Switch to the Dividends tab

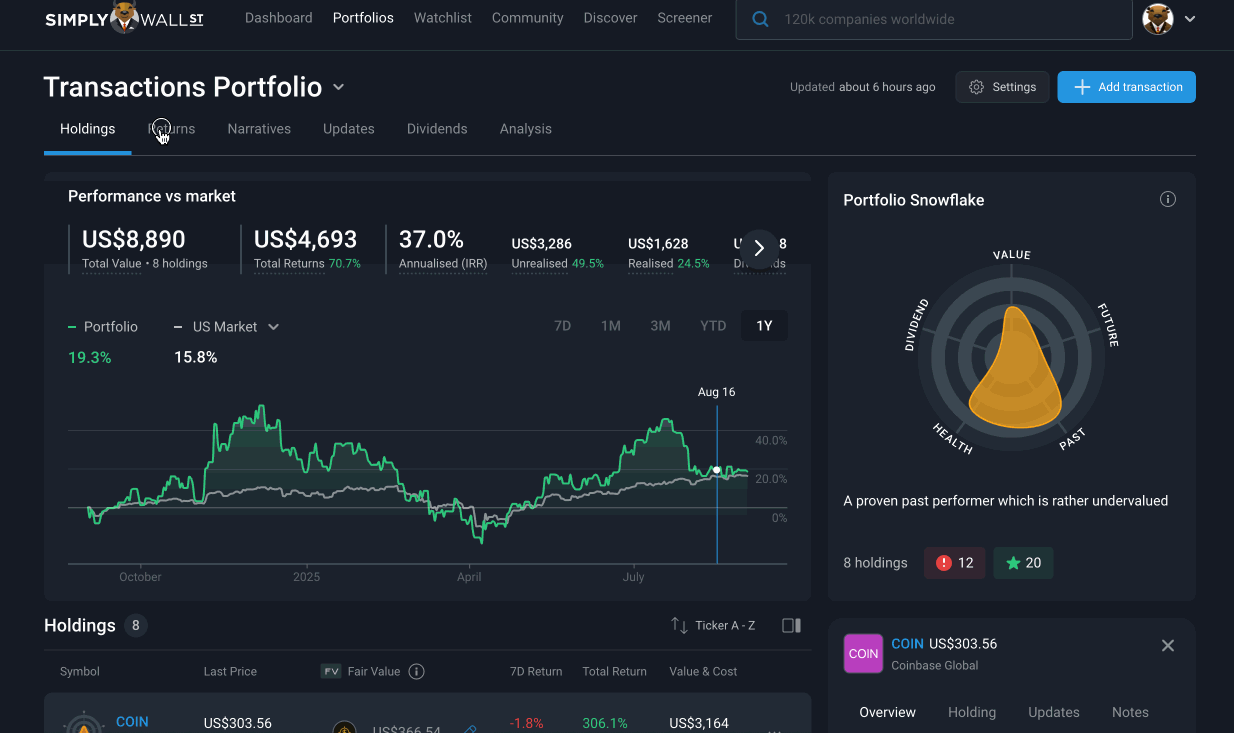(437, 129)
